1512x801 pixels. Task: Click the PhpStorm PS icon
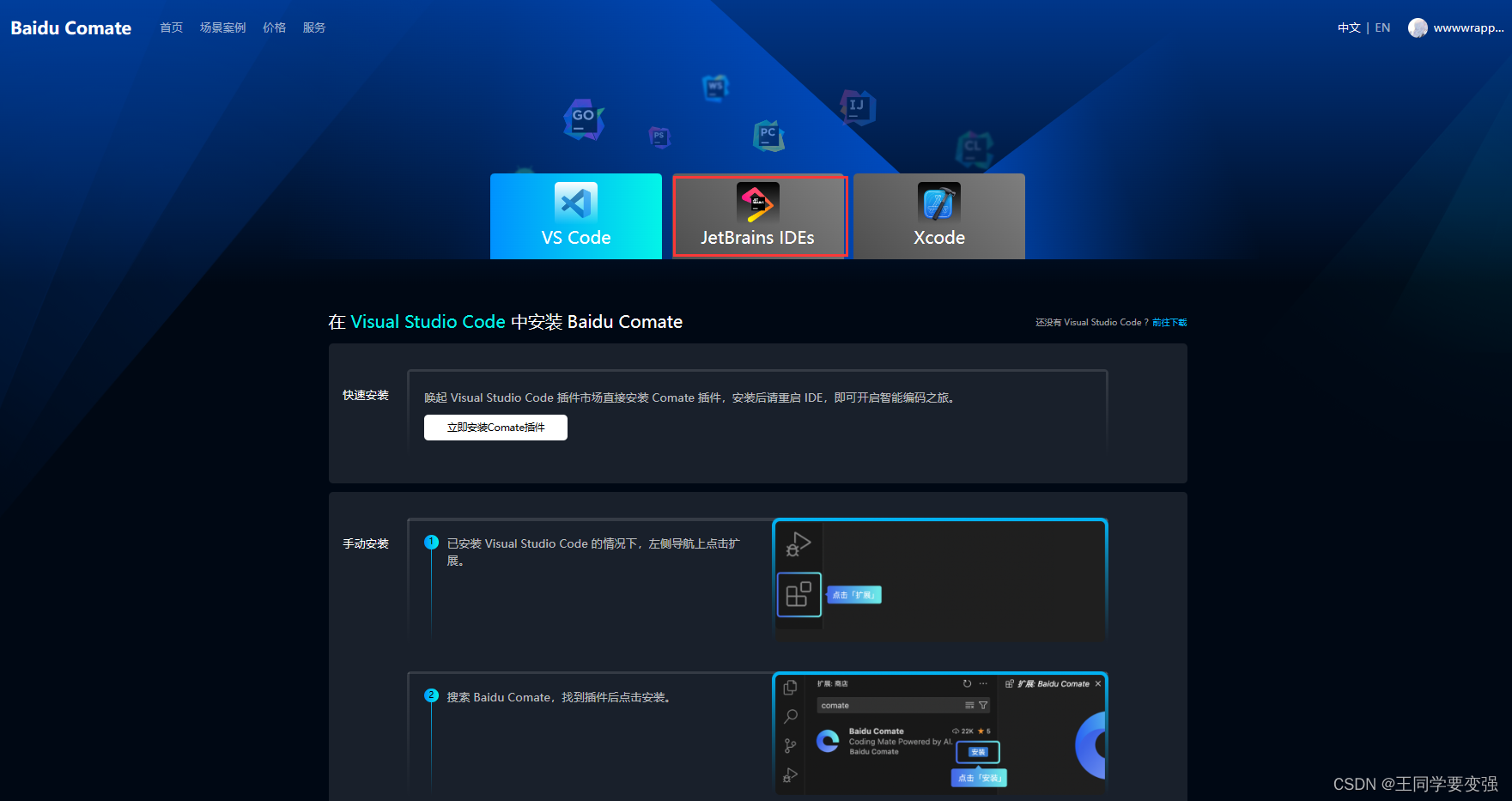[659, 137]
